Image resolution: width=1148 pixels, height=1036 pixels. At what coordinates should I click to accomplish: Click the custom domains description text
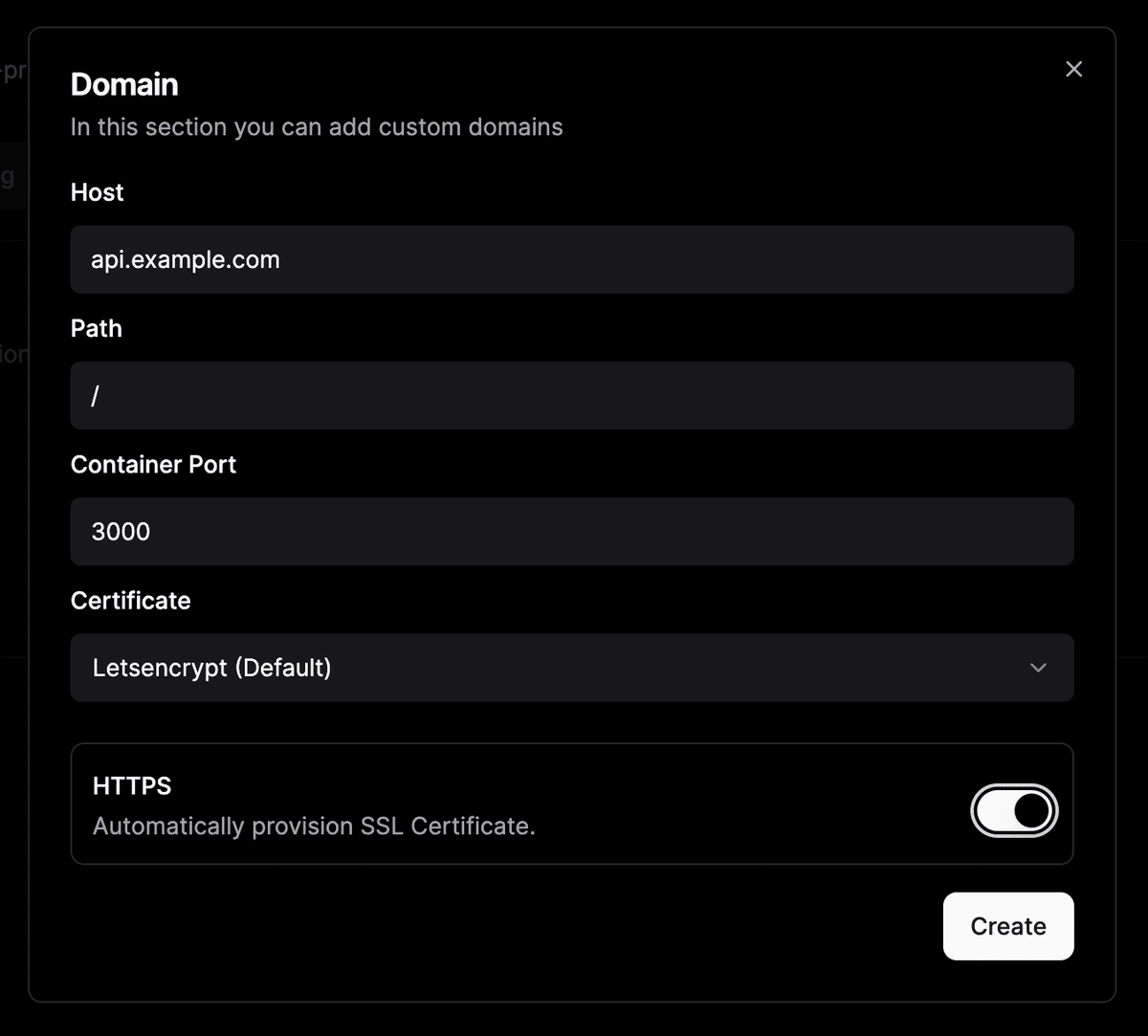pyautogui.click(x=317, y=127)
